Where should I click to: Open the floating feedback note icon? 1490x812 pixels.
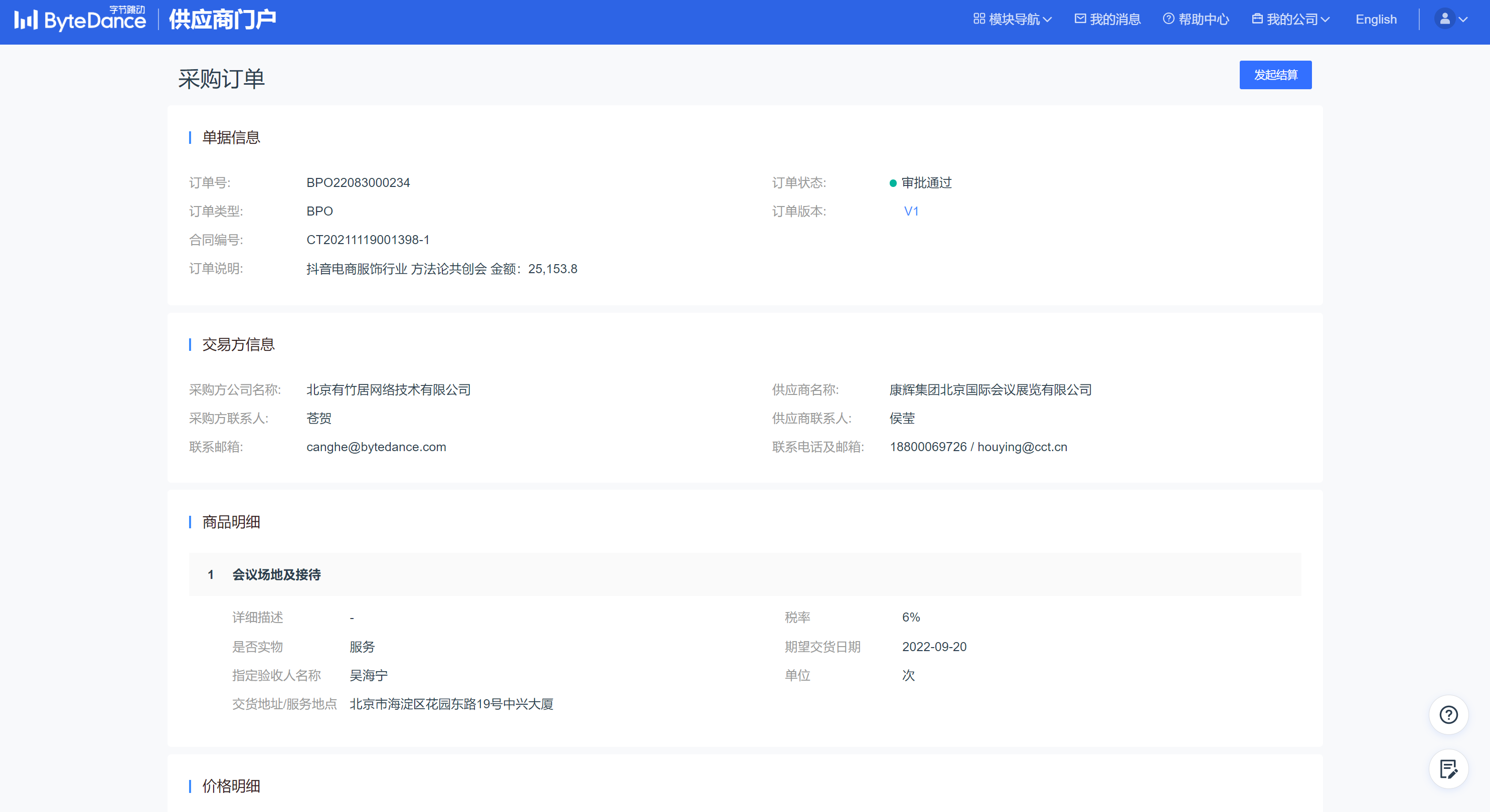[x=1448, y=769]
